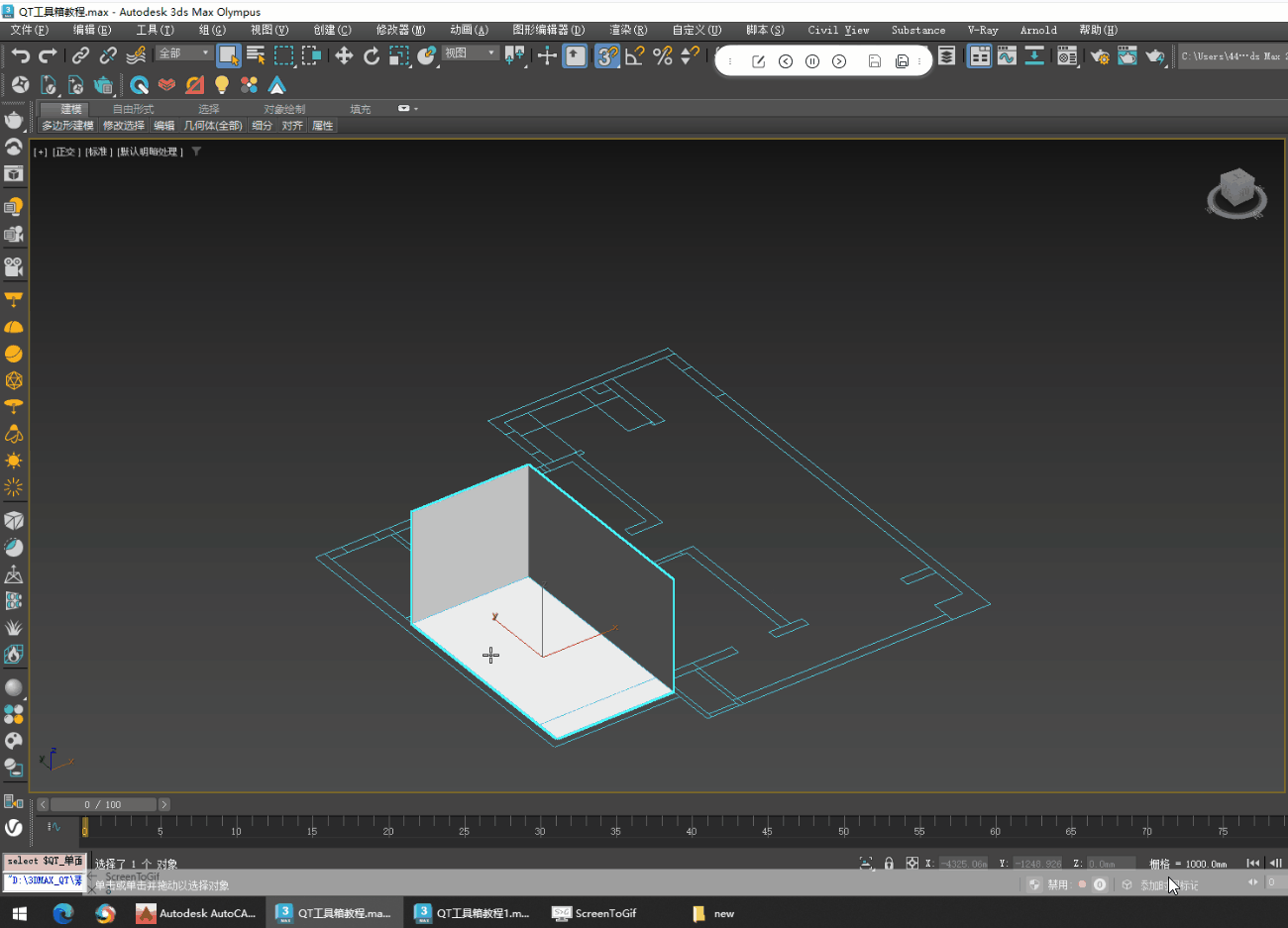The height and width of the screenshot is (928, 1288).
Task: Select the Link tool (chain icon)
Action: tap(80, 56)
